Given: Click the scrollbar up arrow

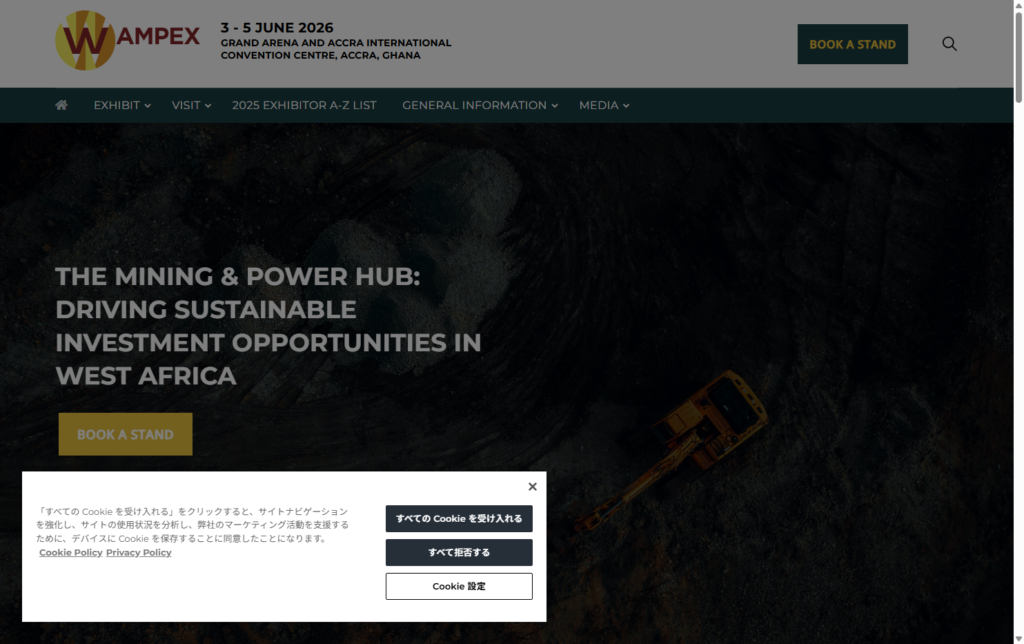Looking at the screenshot, I should (1018, 6).
